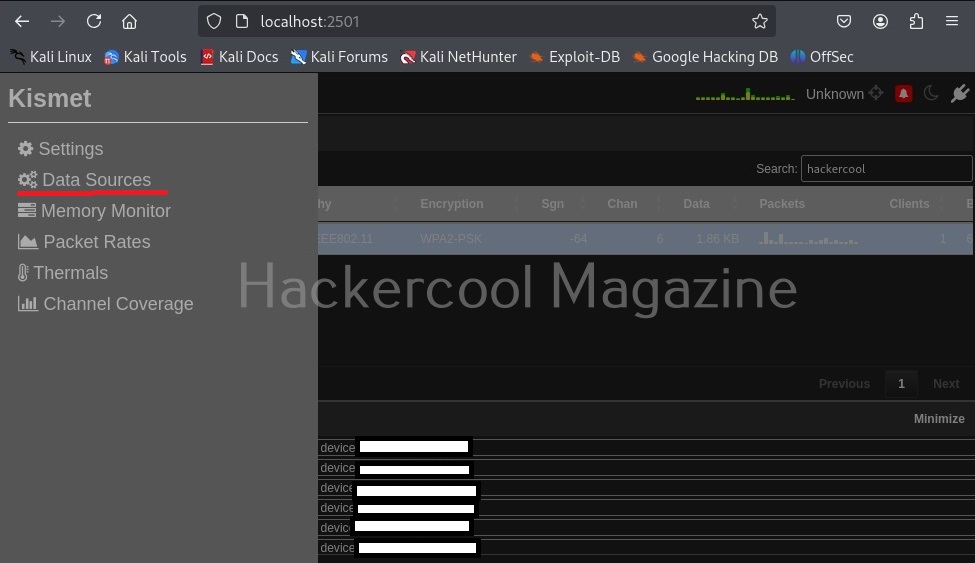Click the packet rate sparkline graph
This screenshot has width=975, height=563.
pyautogui.click(x=745, y=95)
